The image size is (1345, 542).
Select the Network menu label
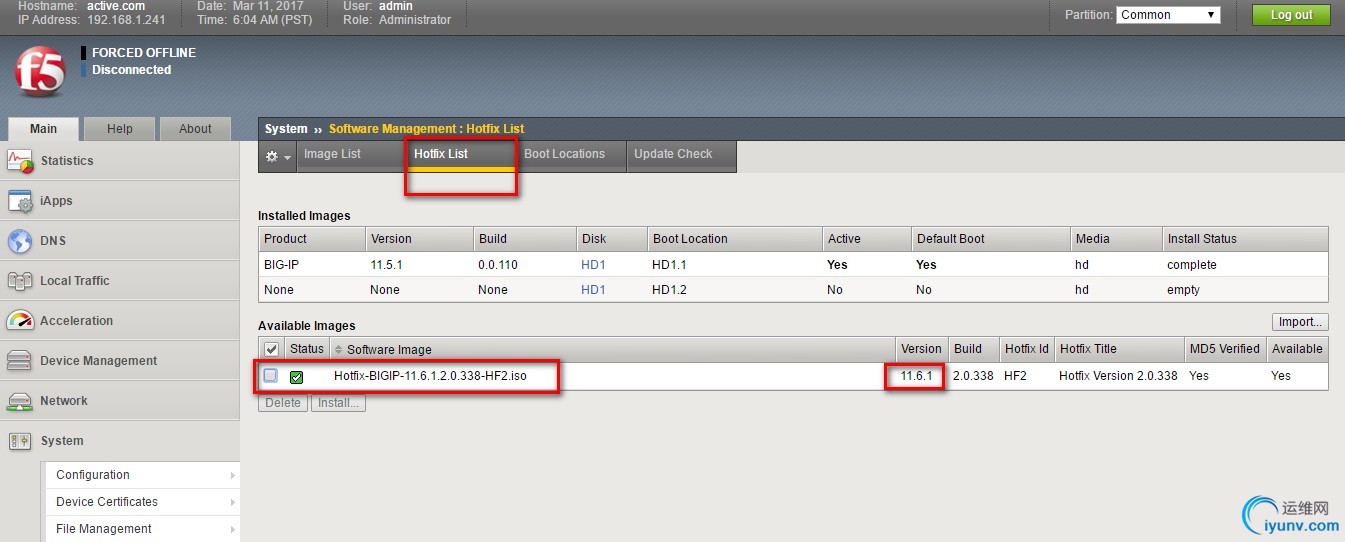tap(64, 401)
